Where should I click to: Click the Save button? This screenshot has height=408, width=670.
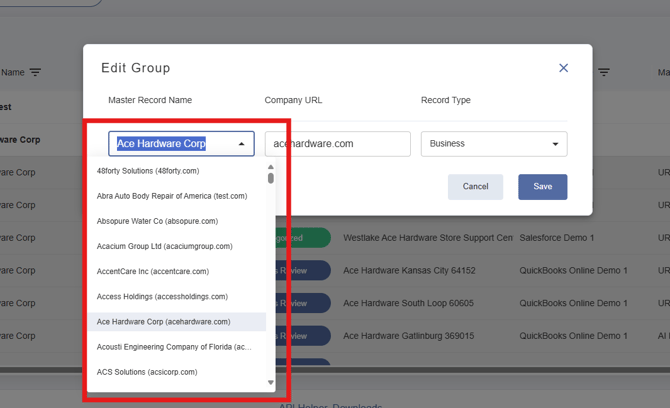pyautogui.click(x=543, y=187)
